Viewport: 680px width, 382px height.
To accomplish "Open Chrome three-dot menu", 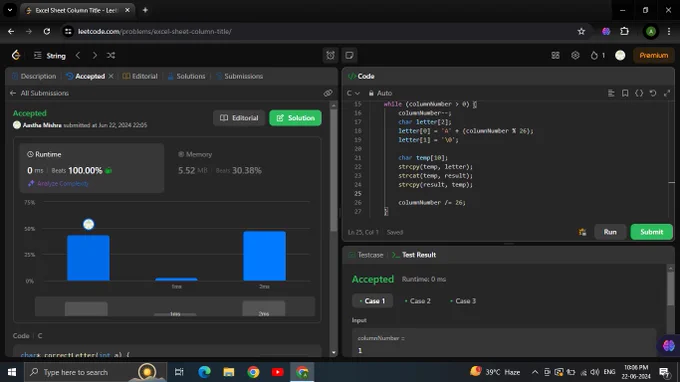I will (x=669, y=31).
